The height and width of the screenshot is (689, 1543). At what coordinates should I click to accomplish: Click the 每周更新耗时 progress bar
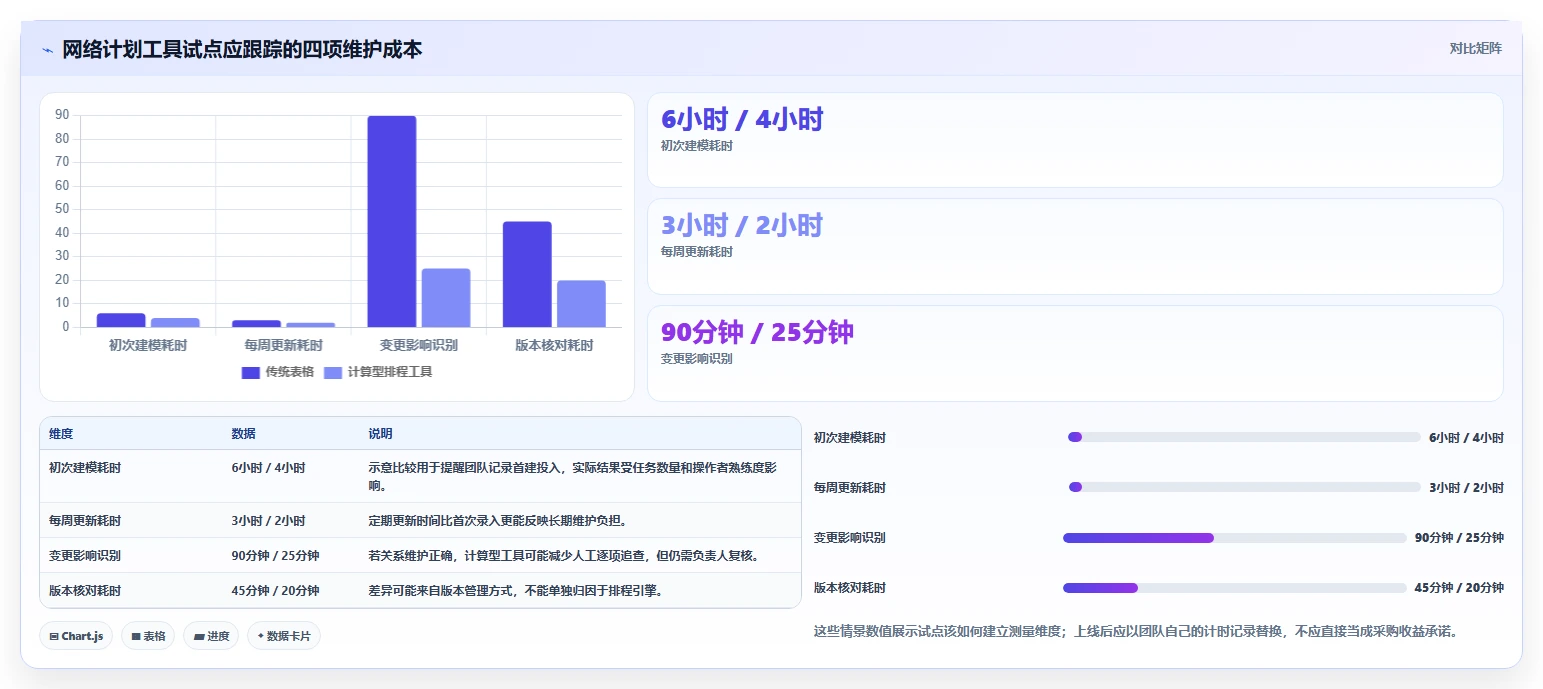point(1244,487)
